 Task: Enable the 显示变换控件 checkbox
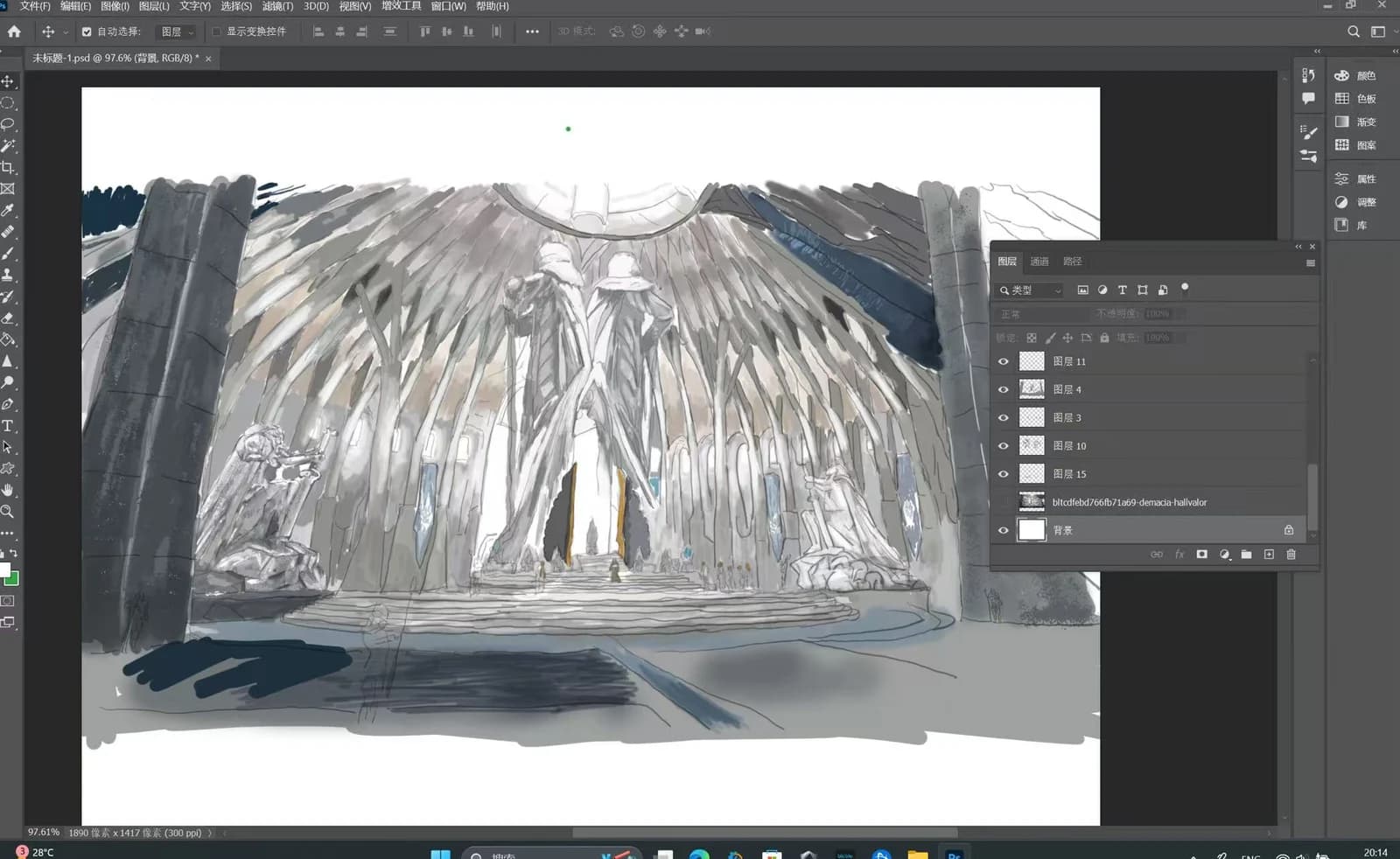(216, 31)
